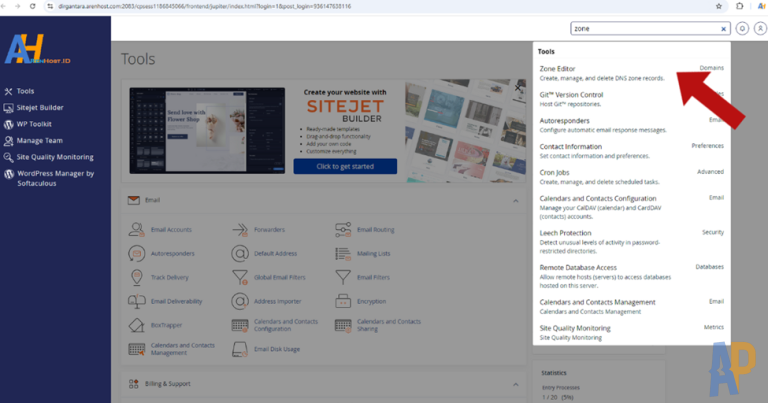
Task: Bookmark this page with the star
Action: [x=719, y=6]
